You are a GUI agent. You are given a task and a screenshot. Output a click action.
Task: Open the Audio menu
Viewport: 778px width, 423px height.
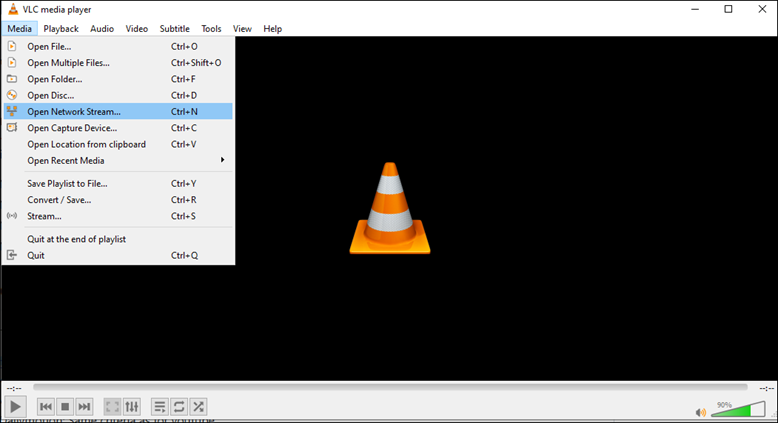pos(102,29)
